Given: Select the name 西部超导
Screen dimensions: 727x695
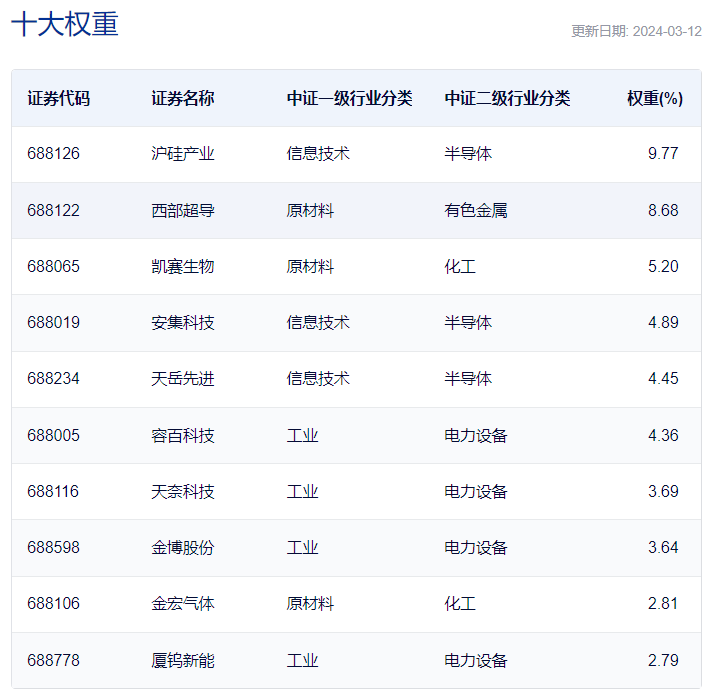Looking at the screenshot, I should click(183, 210).
